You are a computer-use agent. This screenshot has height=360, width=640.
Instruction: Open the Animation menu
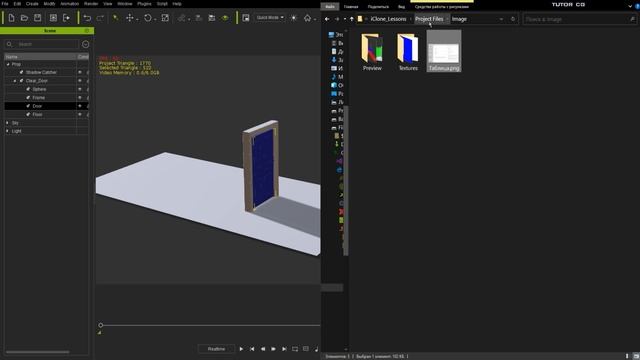tap(69, 4)
